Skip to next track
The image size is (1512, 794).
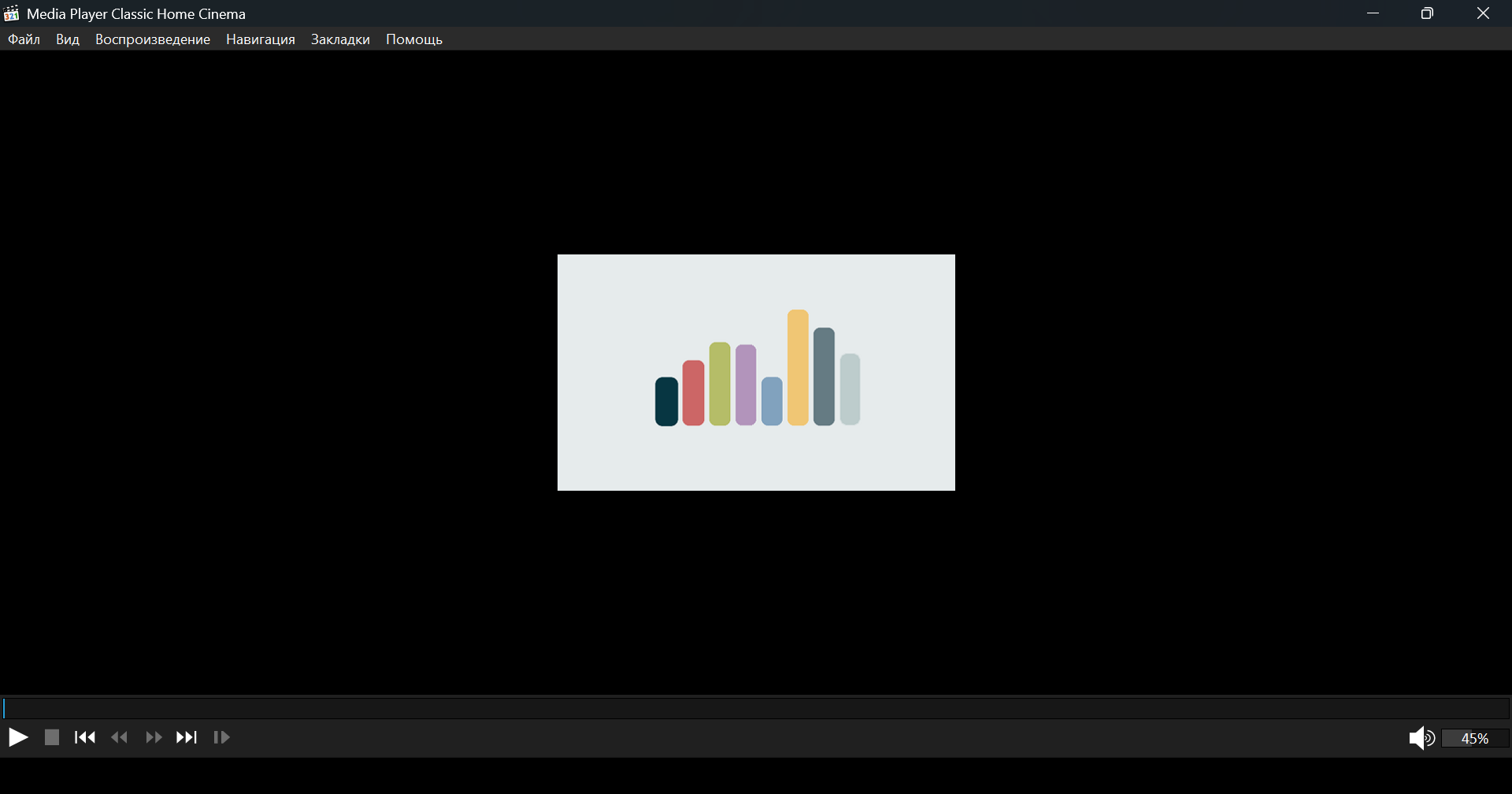click(187, 738)
